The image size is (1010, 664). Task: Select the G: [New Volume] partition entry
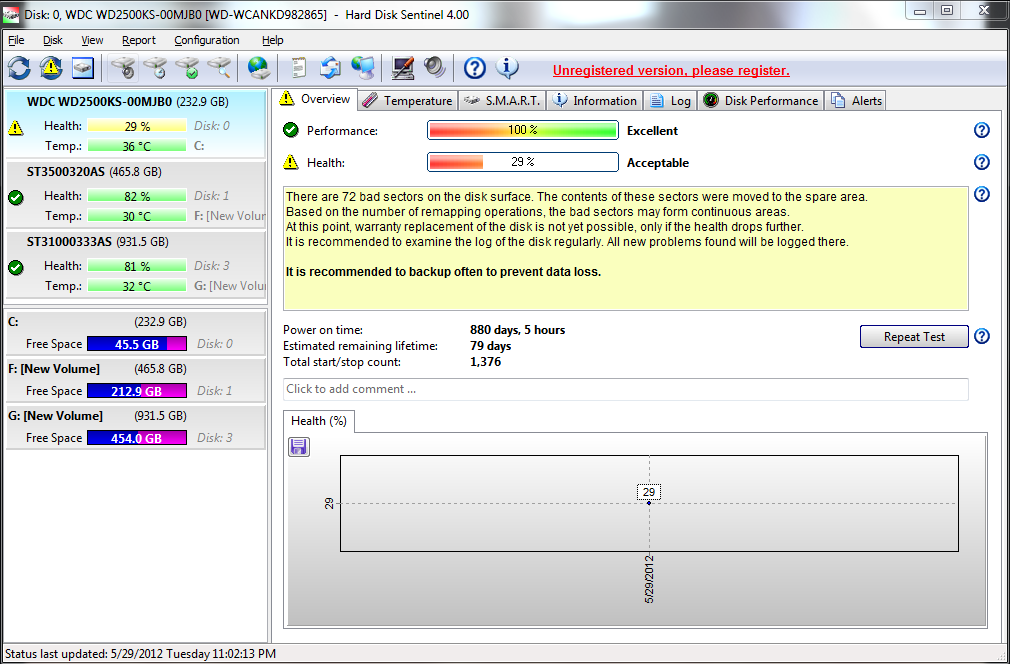pos(135,426)
